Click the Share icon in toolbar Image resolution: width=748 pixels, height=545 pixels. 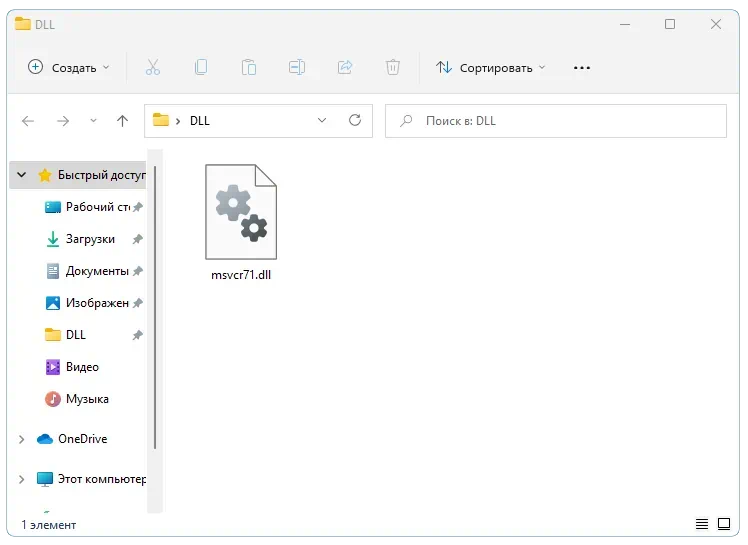pyautogui.click(x=345, y=67)
